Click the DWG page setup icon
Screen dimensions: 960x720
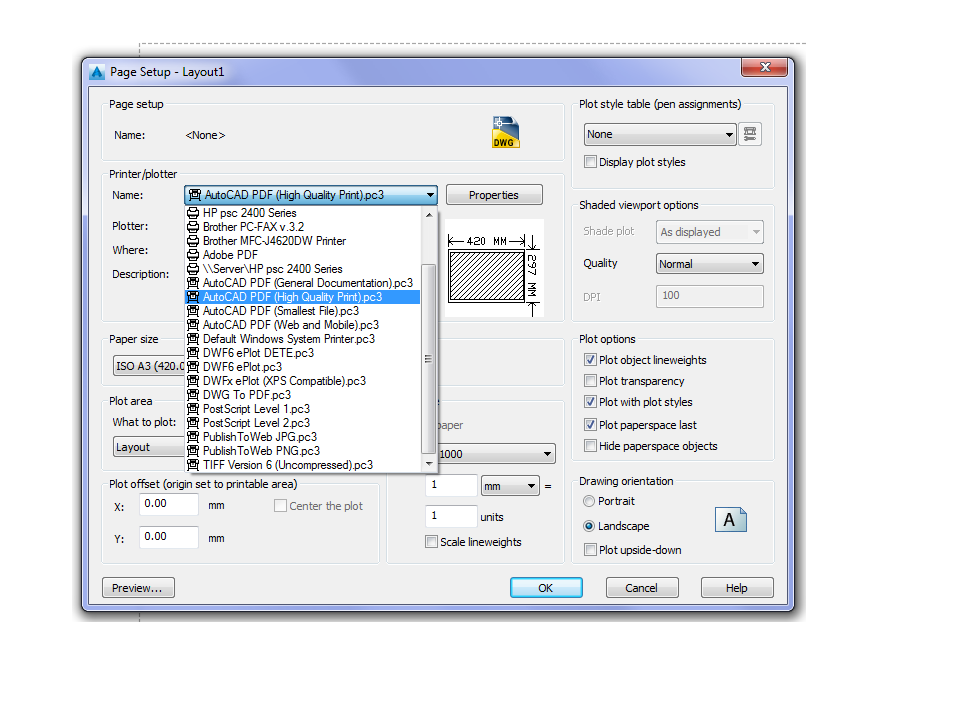tap(505, 132)
